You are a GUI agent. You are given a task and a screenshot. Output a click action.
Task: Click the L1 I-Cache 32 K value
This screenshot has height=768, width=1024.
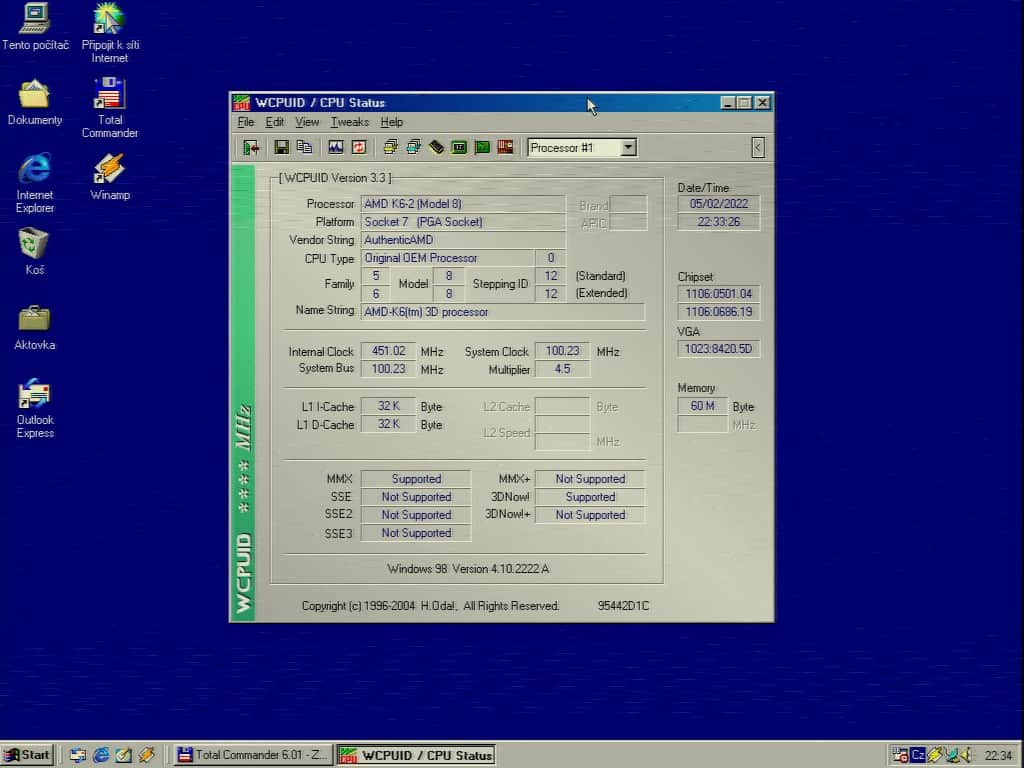click(389, 406)
